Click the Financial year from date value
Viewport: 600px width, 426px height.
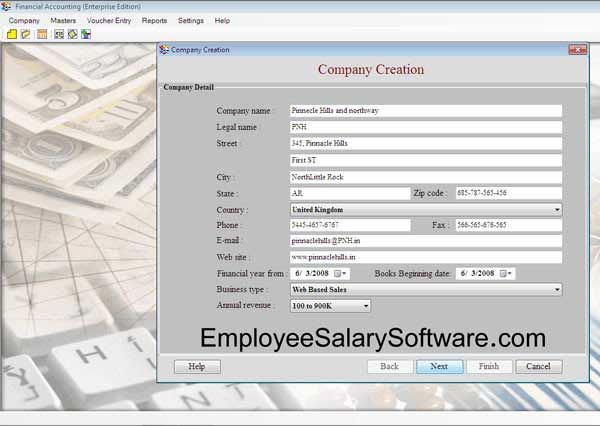[x=312, y=274]
